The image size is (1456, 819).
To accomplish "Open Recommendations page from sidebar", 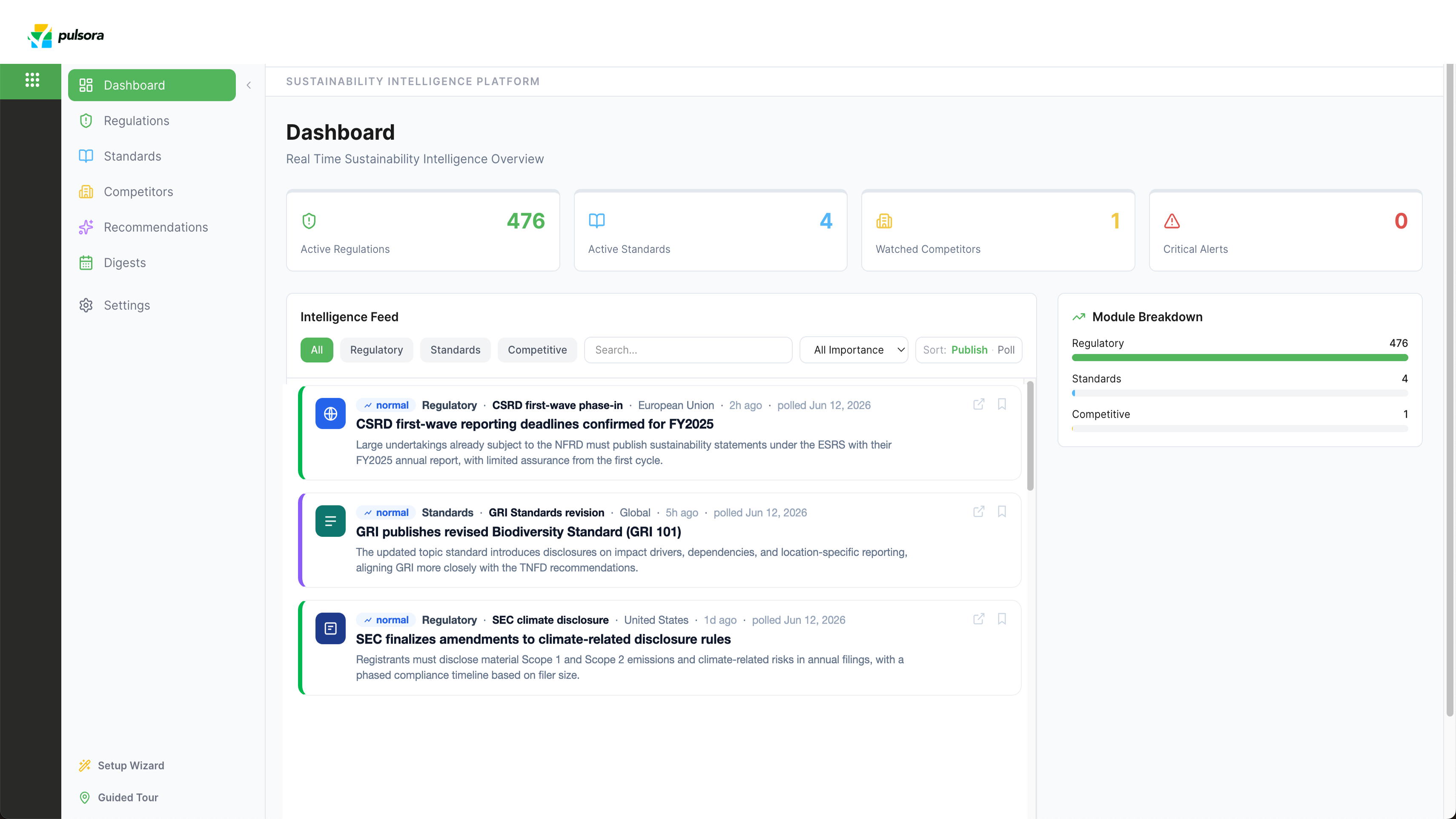I will click(x=152, y=227).
